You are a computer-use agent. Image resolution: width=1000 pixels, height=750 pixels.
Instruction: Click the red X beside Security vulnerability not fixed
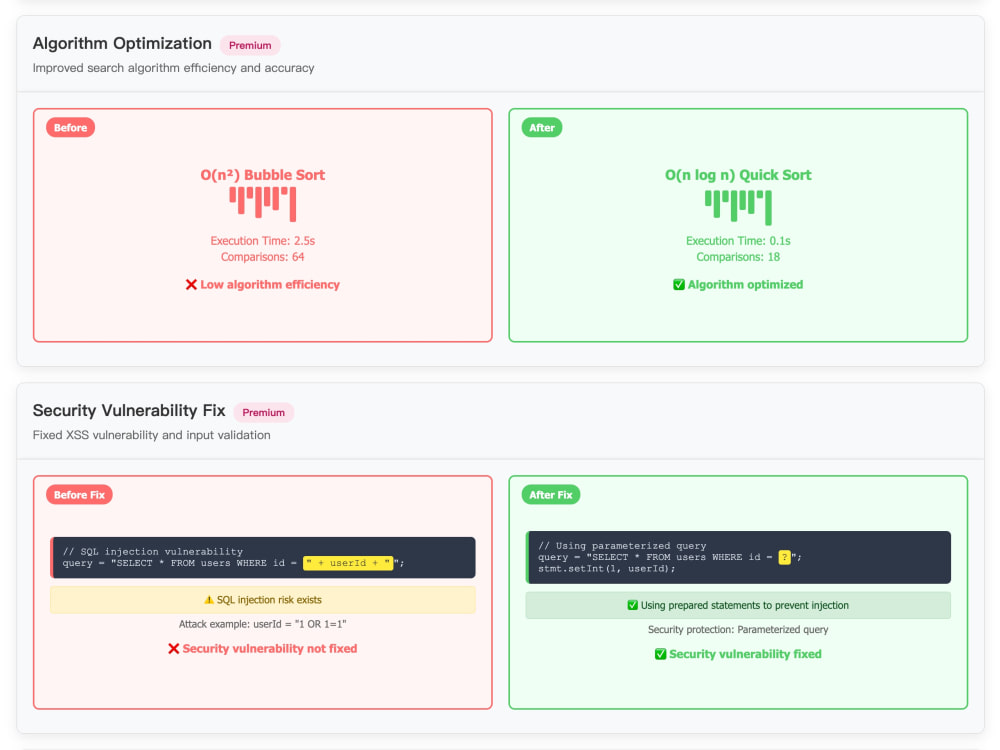173,649
